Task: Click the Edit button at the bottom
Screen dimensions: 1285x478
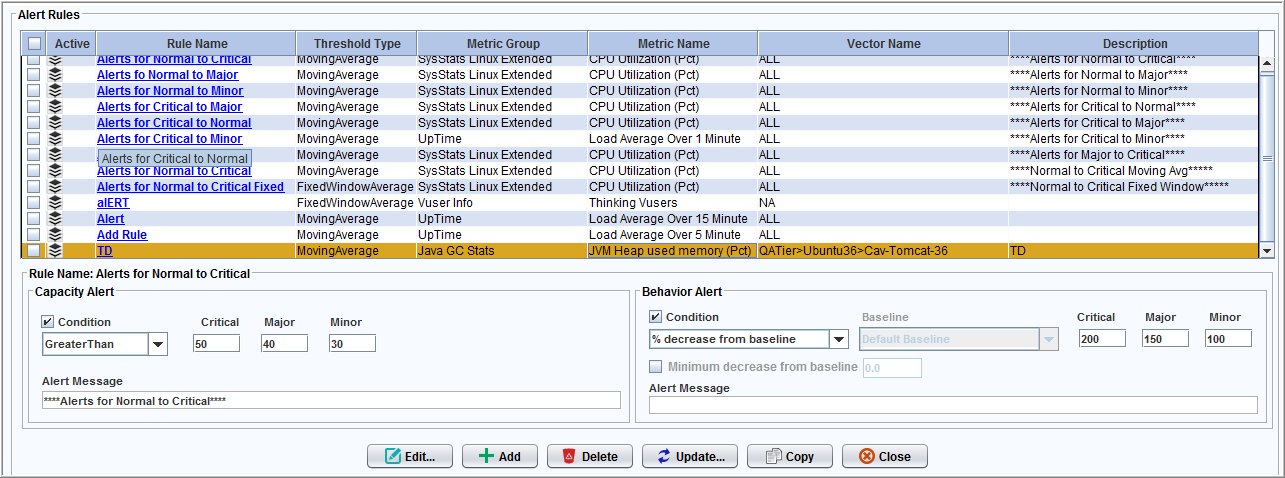Action: (410, 456)
